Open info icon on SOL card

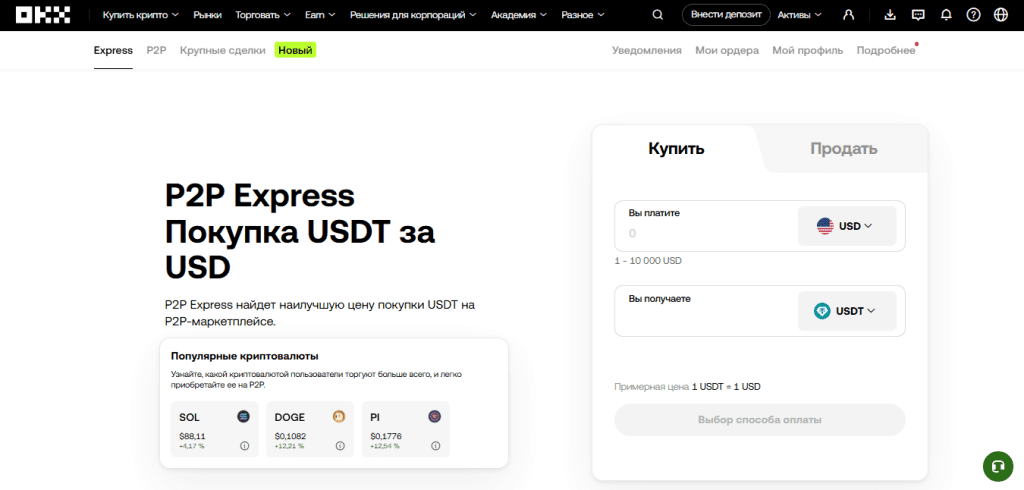[245, 446]
